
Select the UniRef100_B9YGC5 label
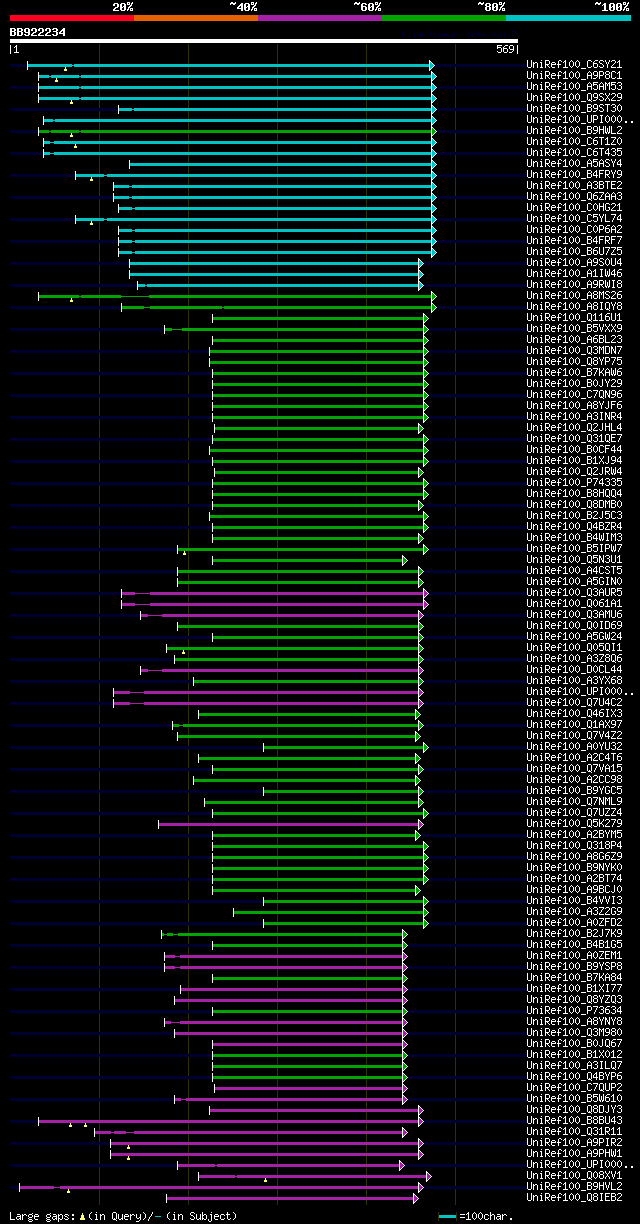pos(574,791)
